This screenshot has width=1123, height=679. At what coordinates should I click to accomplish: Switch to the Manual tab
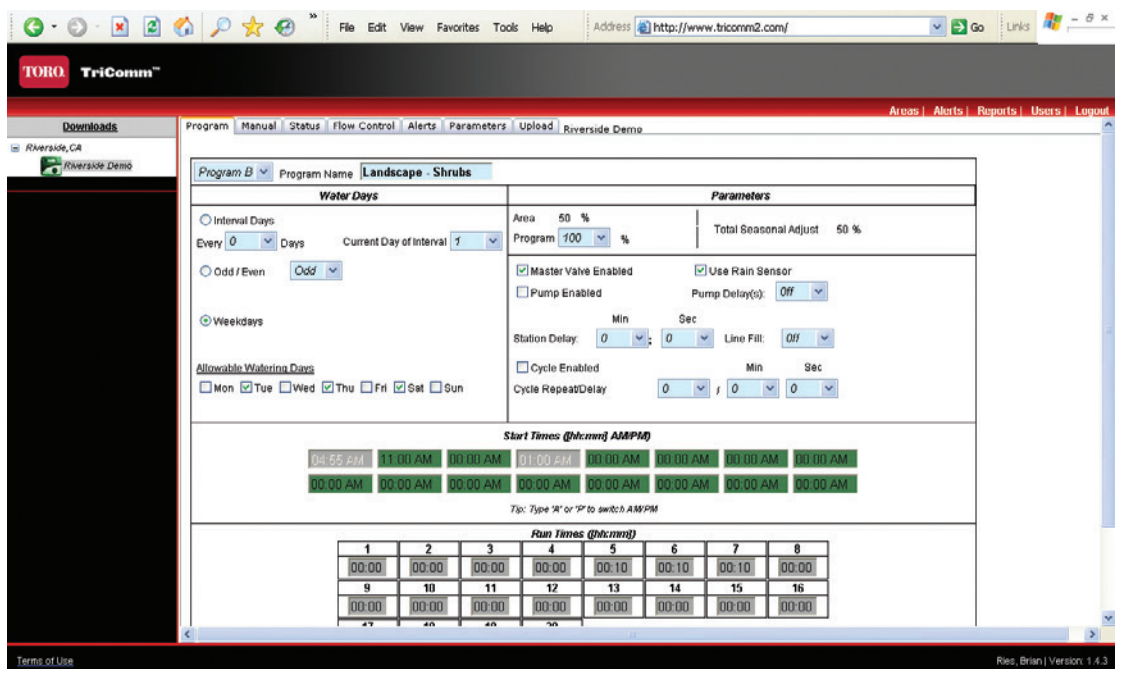pyautogui.click(x=259, y=126)
